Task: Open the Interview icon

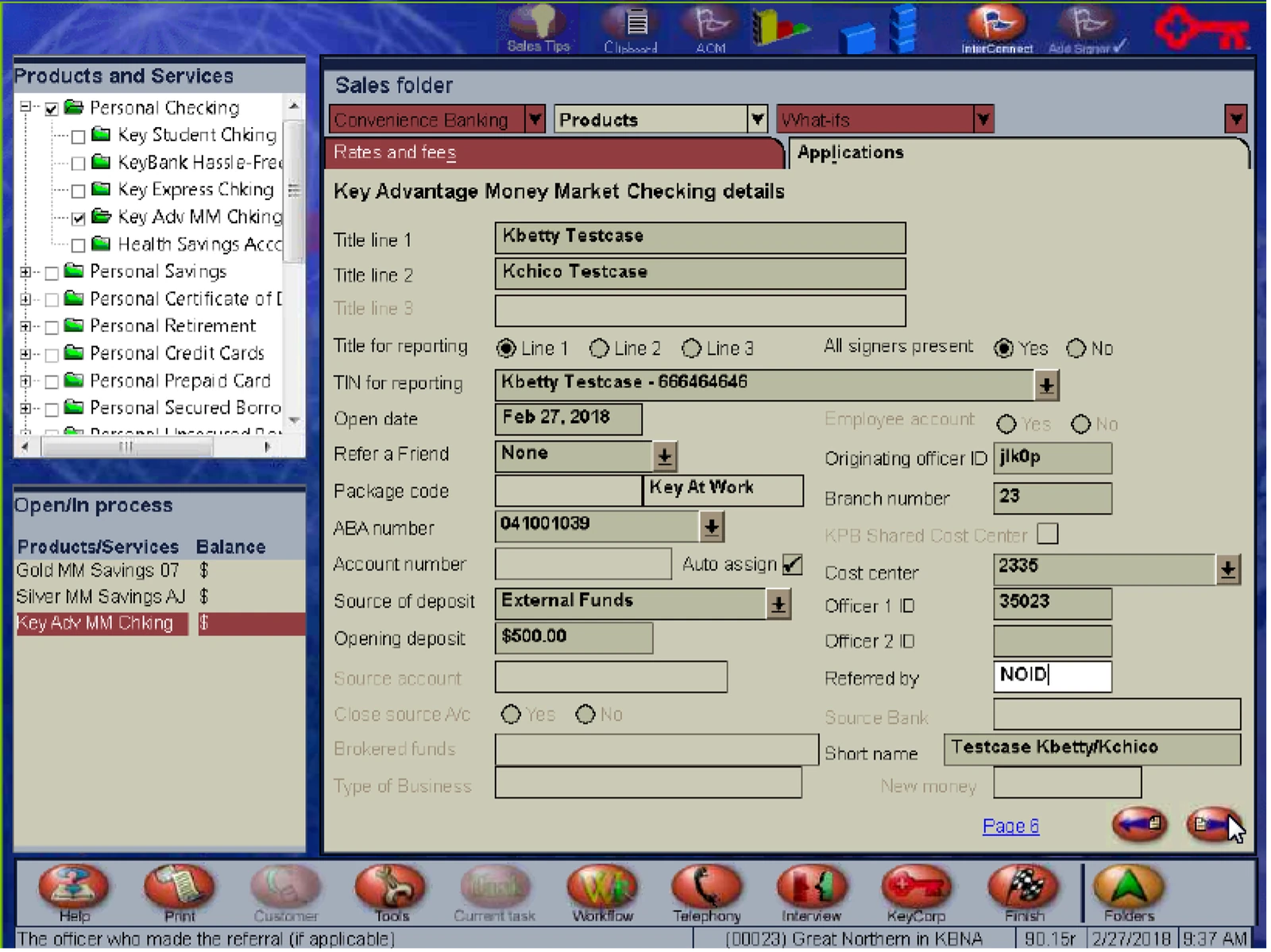Action: point(811,892)
